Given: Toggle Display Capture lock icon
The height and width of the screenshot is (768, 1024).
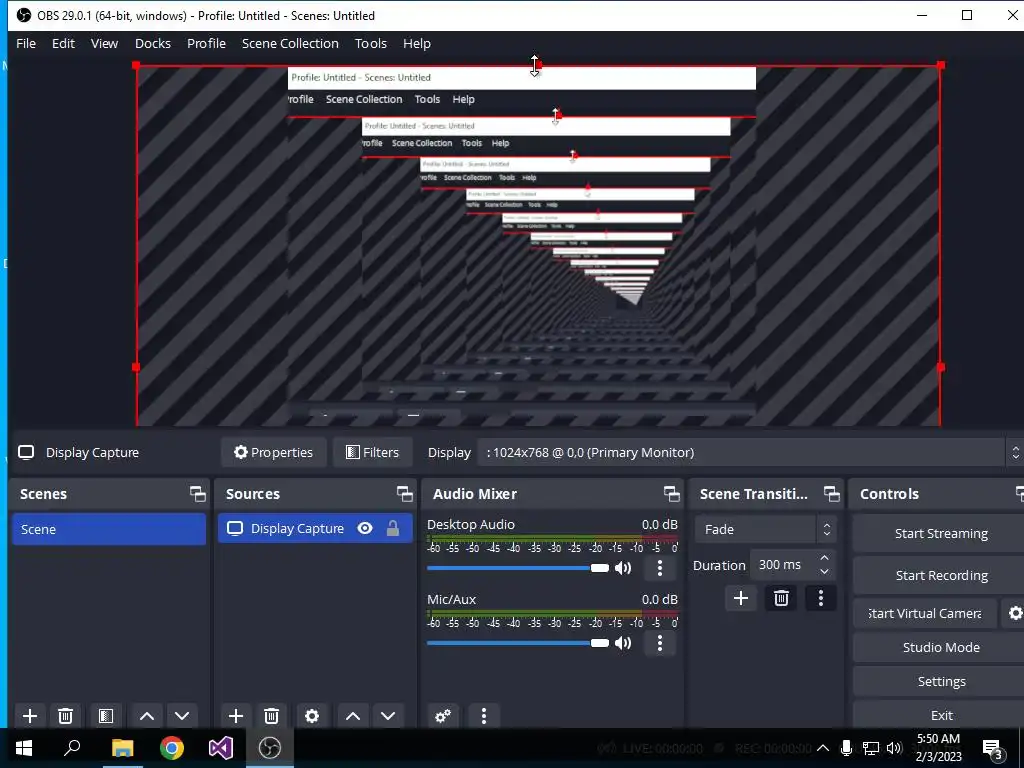Looking at the screenshot, I should (392, 528).
